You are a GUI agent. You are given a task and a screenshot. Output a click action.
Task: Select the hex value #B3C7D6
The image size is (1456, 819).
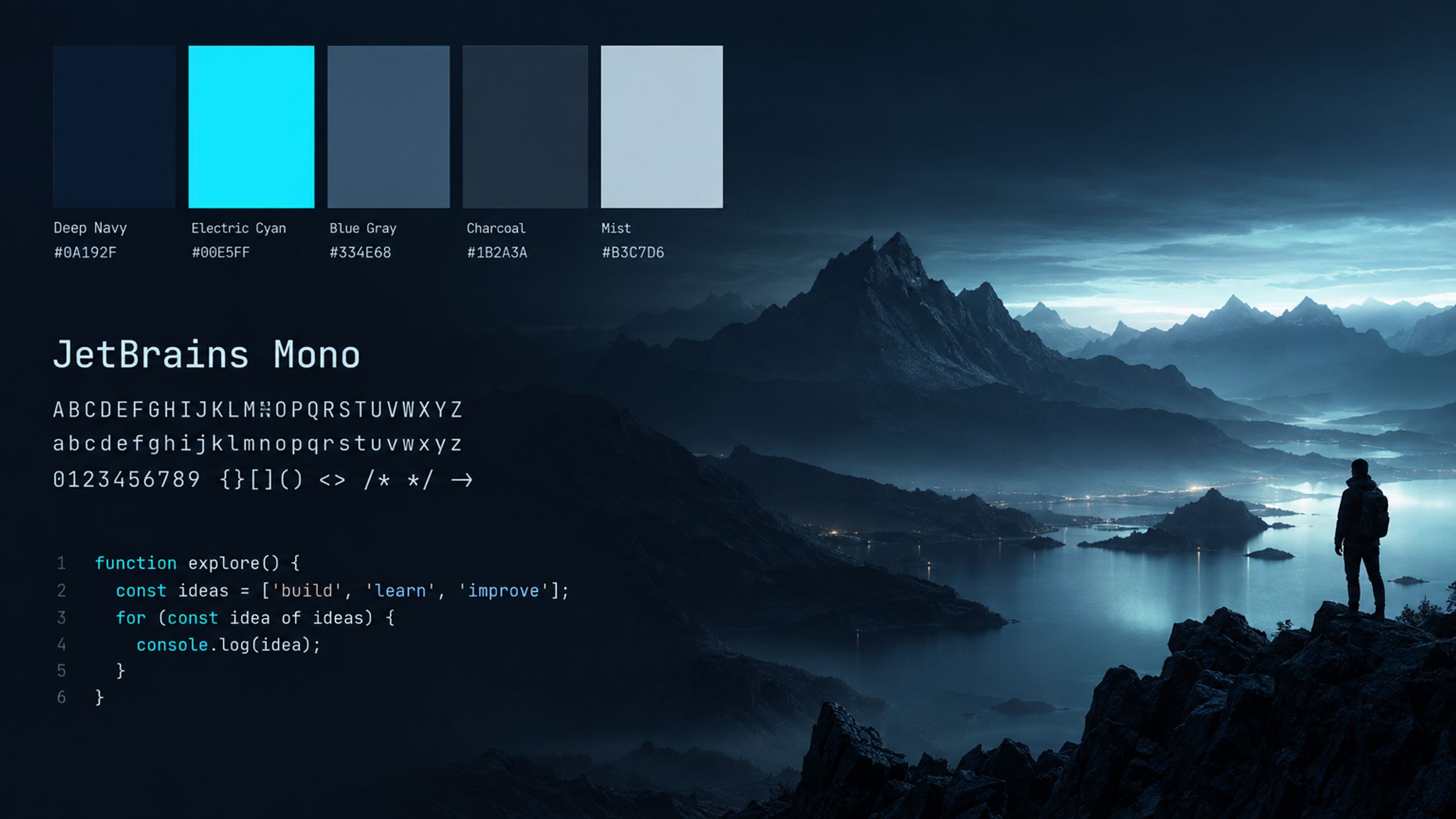(x=633, y=253)
